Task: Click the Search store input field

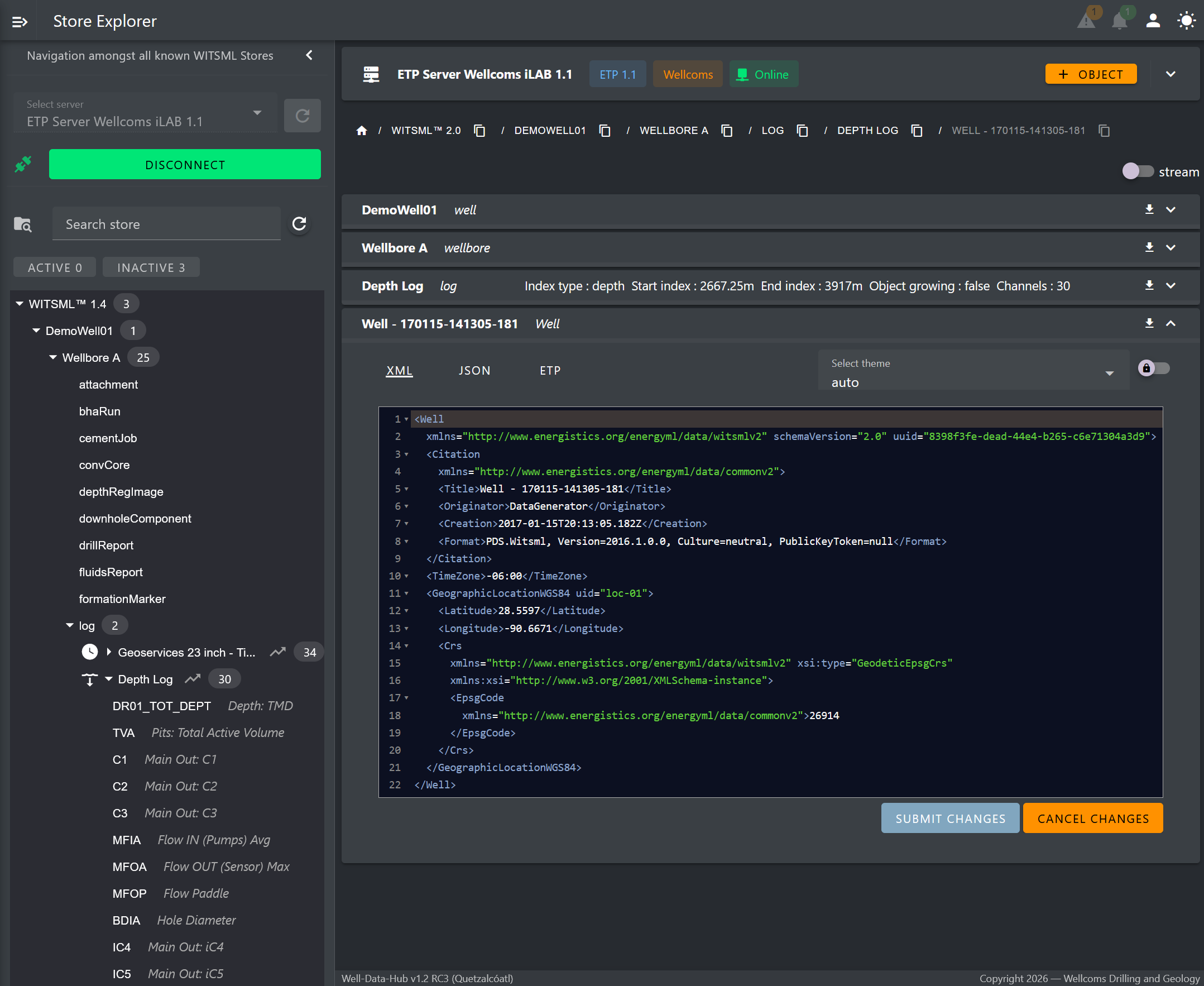Action: 166,224
